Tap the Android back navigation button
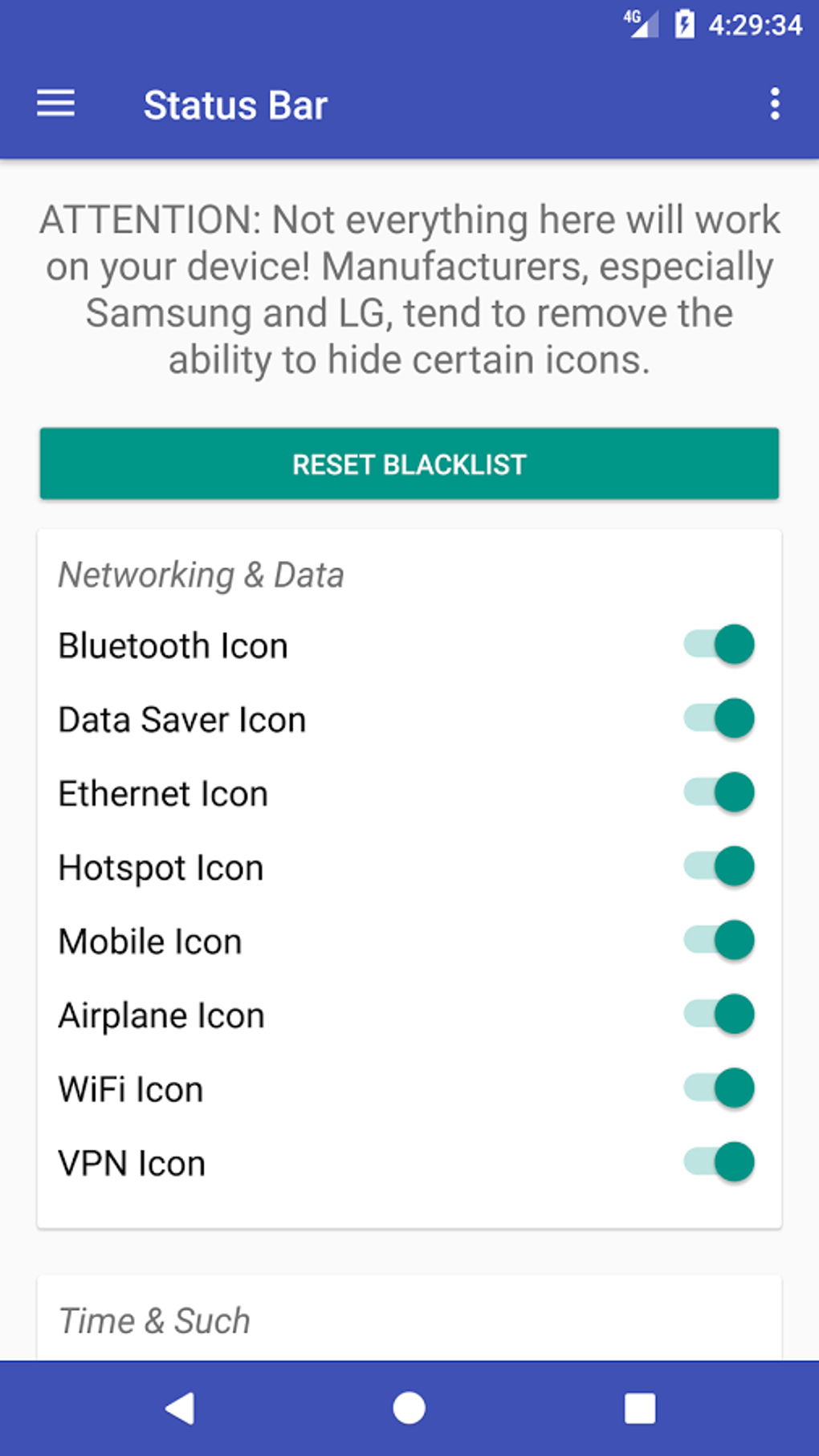The image size is (819, 1456). (x=181, y=1408)
